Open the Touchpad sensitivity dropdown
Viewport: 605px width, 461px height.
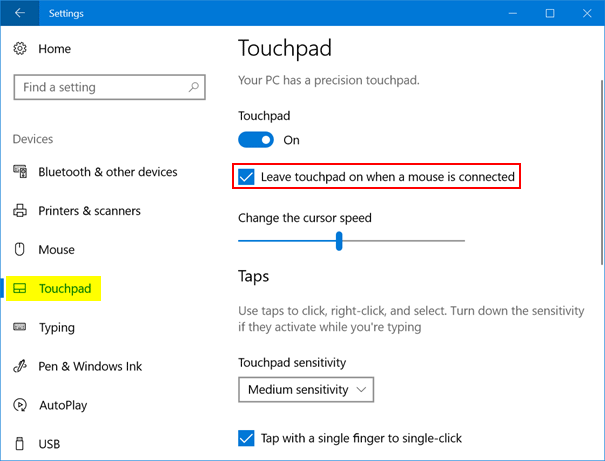306,389
